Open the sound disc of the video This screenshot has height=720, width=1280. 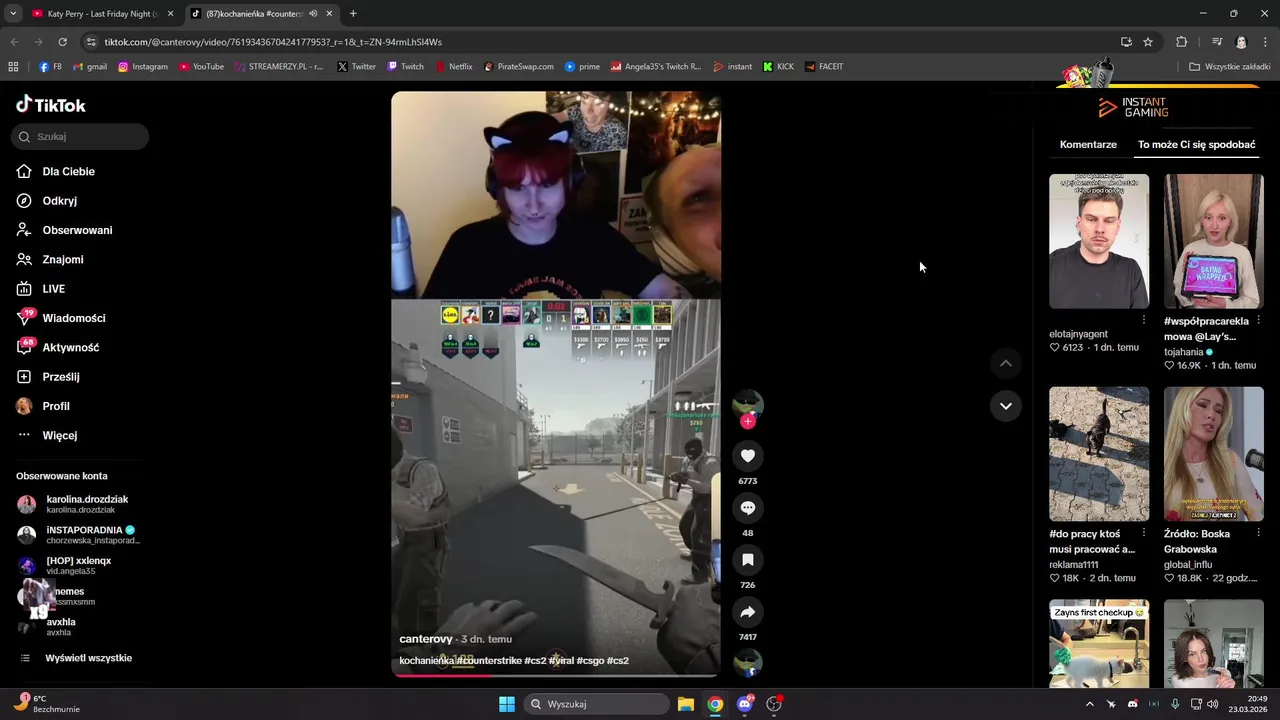point(747,662)
